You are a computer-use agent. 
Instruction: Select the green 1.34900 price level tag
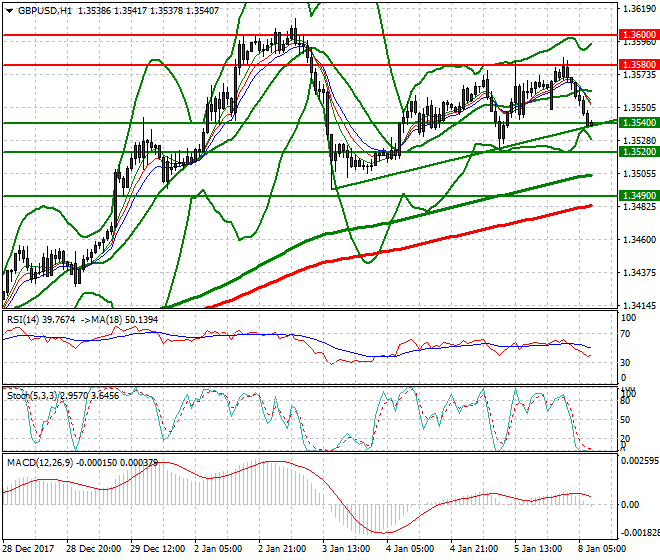point(632,196)
